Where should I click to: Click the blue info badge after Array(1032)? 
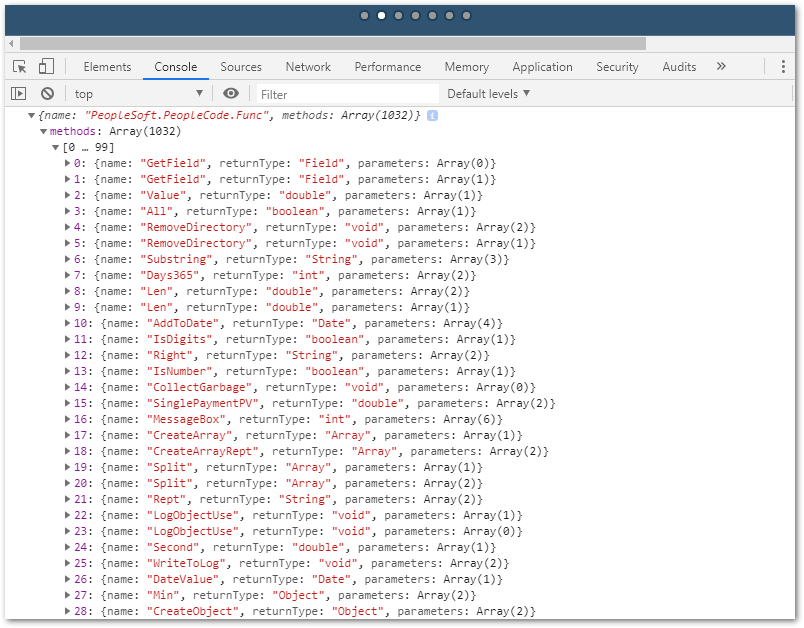click(x=432, y=116)
